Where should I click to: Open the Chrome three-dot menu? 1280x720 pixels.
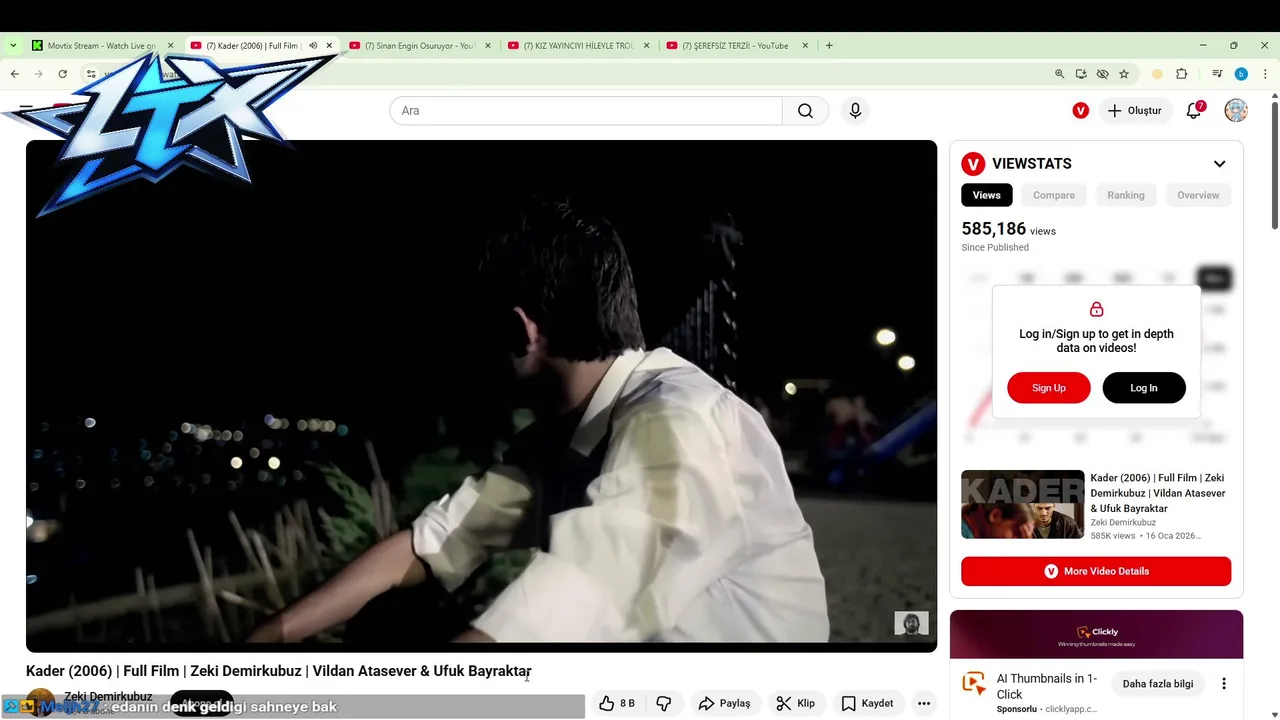(x=1265, y=74)
